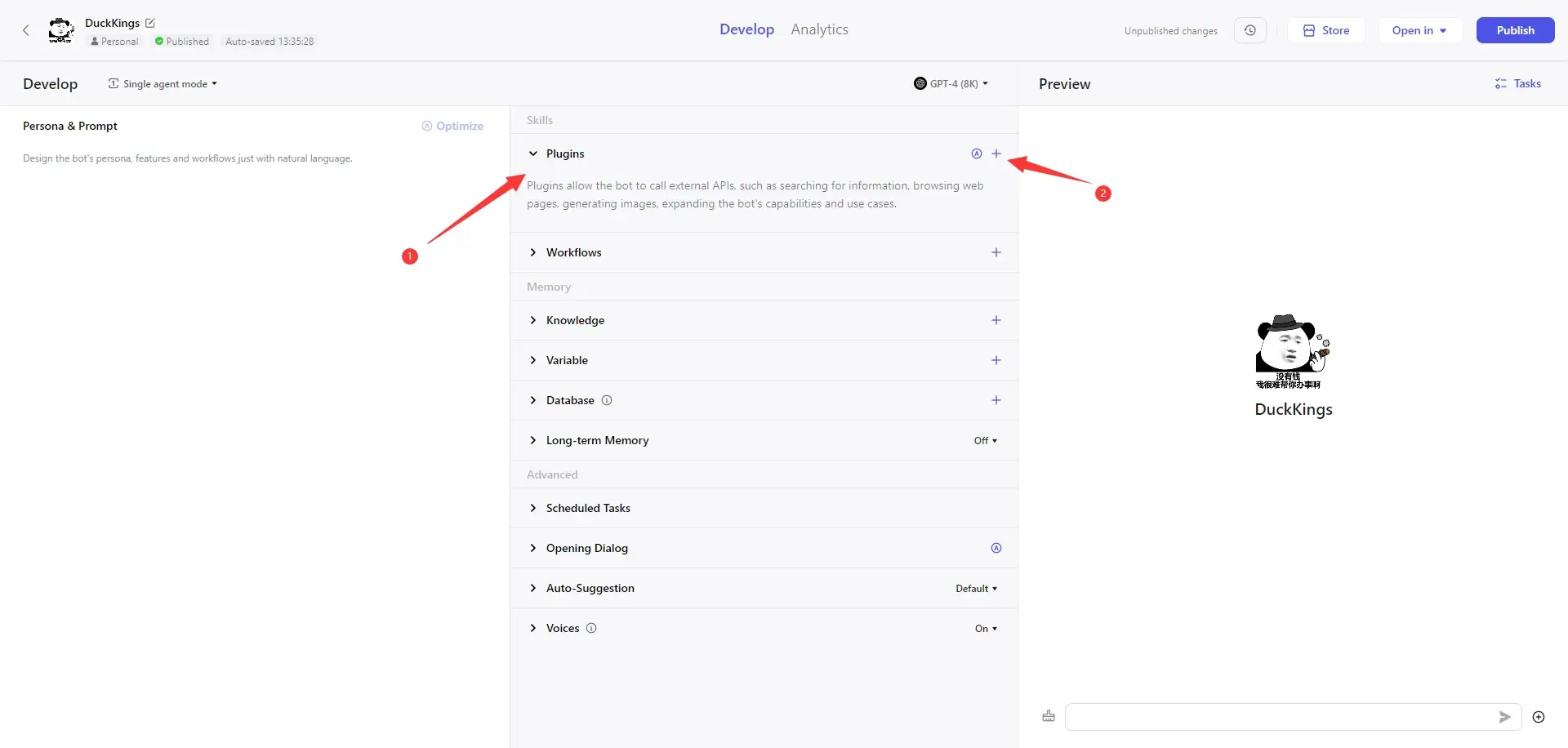Open Long-term Memory Off dropdown
Screen dimensions: 1568x748
[x=986, y=440]
